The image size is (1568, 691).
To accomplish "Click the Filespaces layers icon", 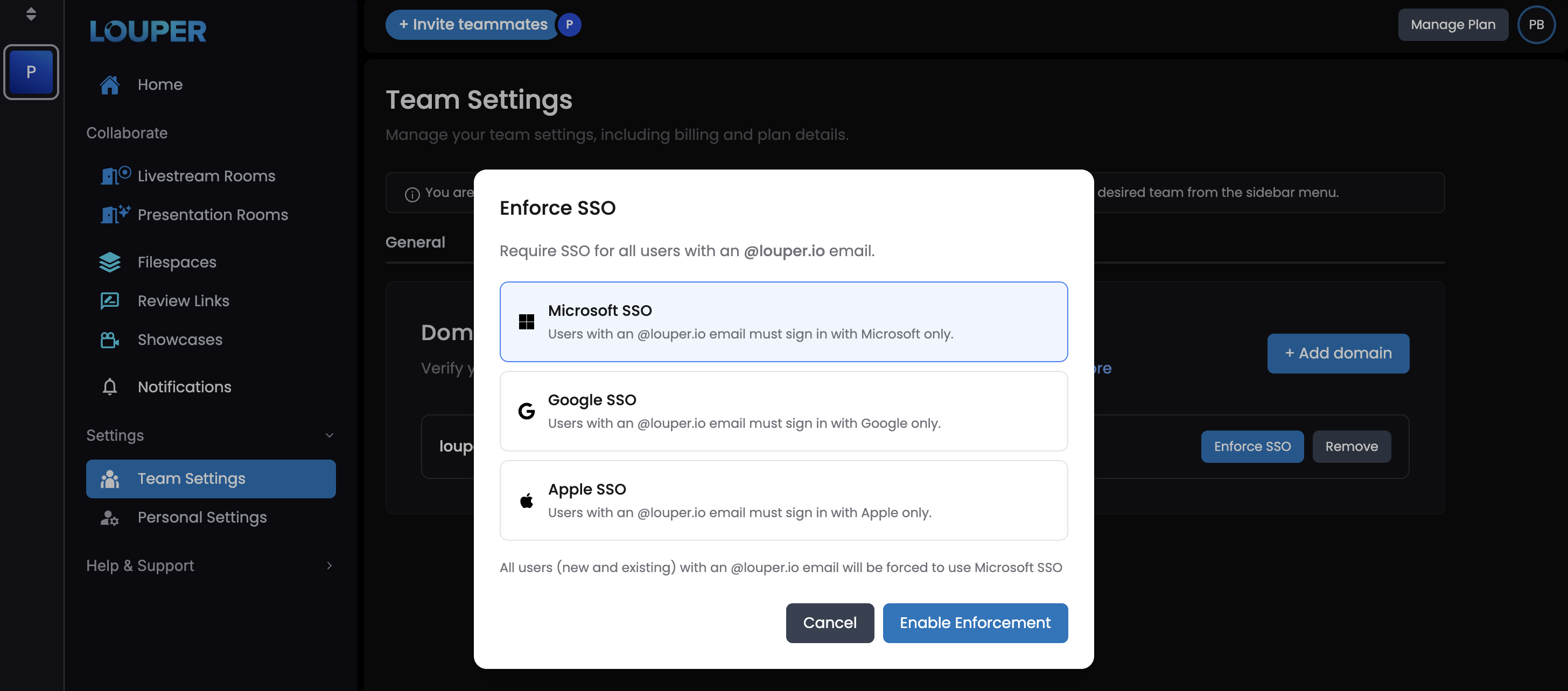I will coord(109,262).
